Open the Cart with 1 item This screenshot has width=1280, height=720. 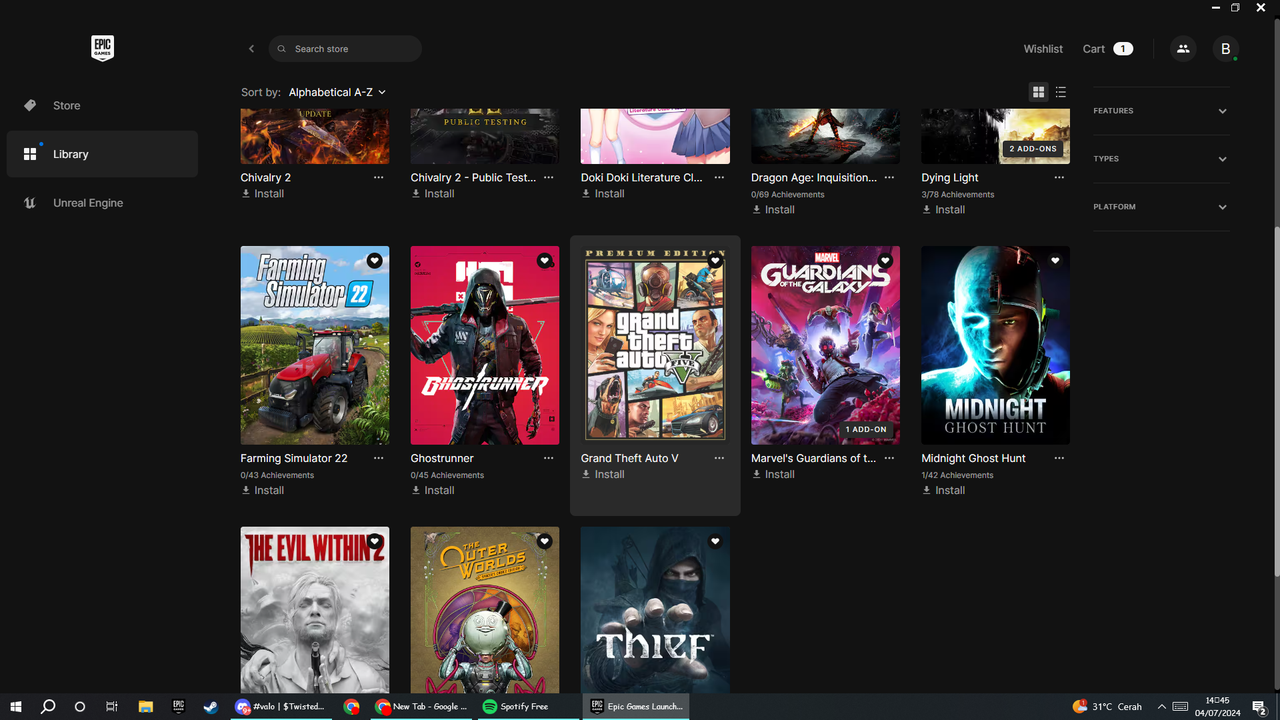[x=1107, y=49]
